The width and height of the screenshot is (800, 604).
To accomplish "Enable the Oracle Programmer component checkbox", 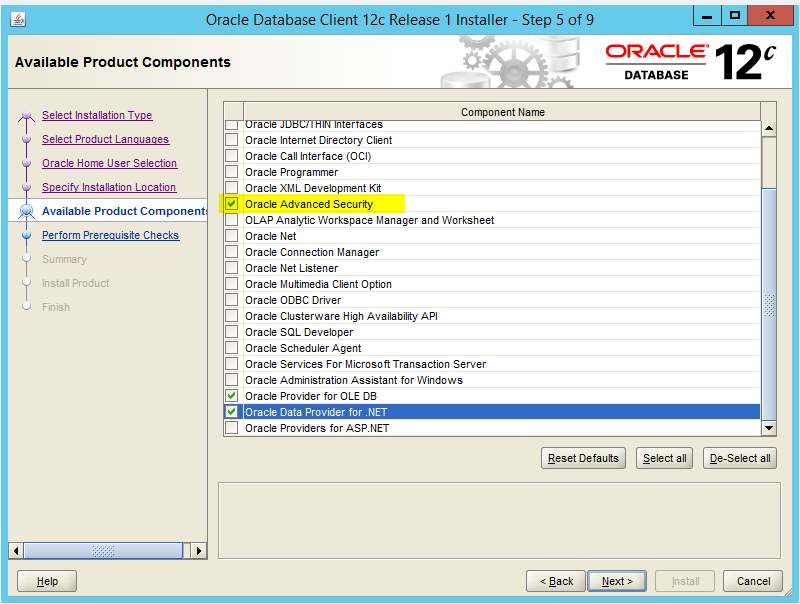I will (232, 172).
